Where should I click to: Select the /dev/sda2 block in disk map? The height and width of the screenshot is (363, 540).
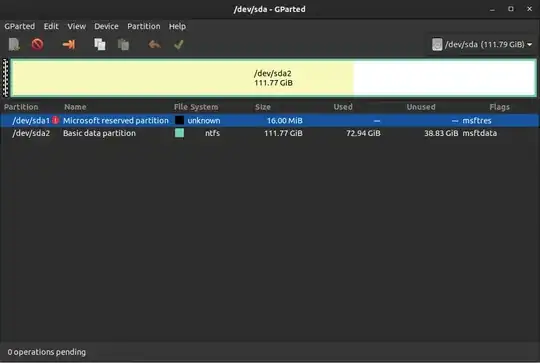point(273,78)
